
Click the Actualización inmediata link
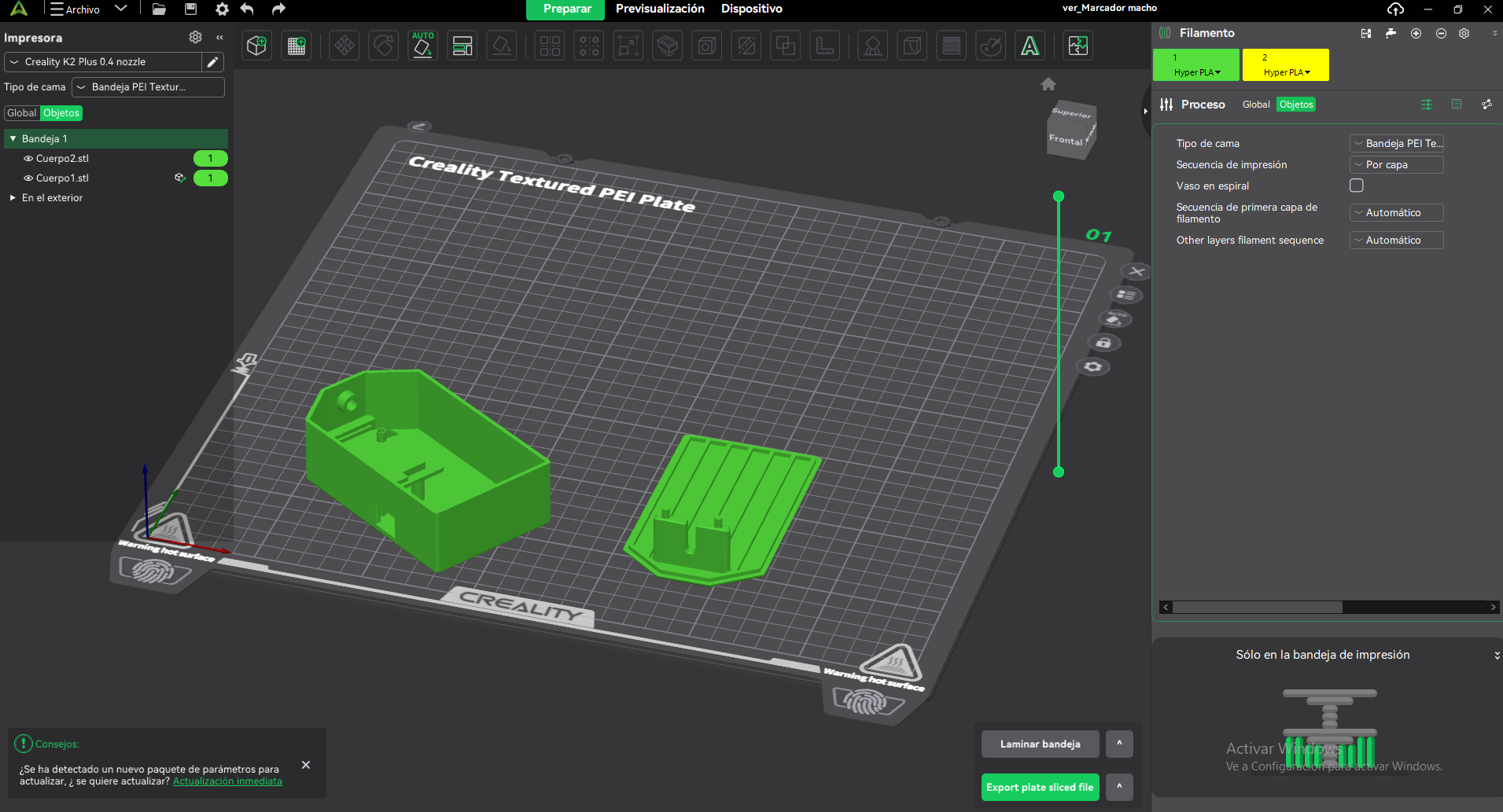[x=227, y=781]
